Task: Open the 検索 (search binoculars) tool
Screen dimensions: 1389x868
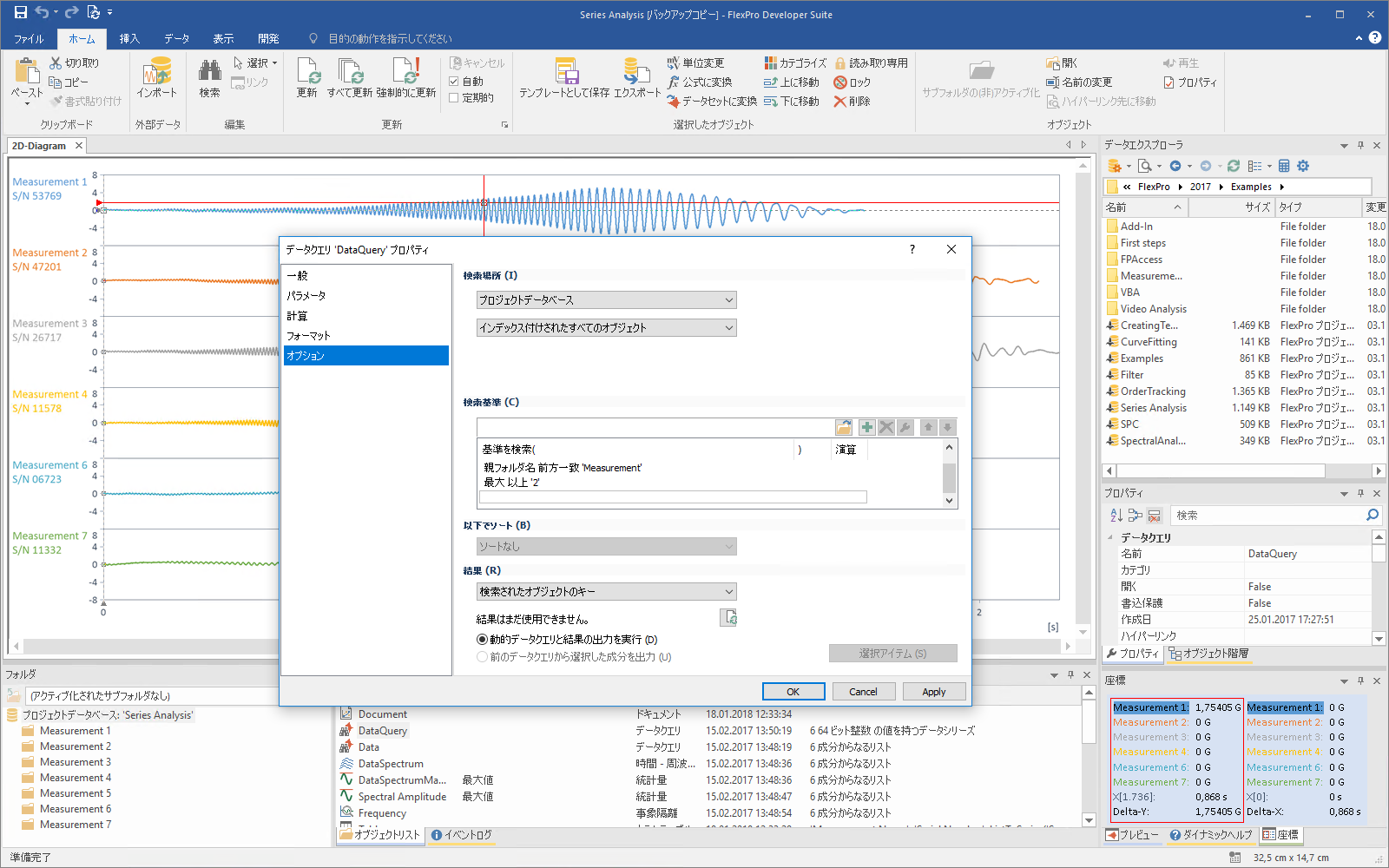Action: point(207,78)
